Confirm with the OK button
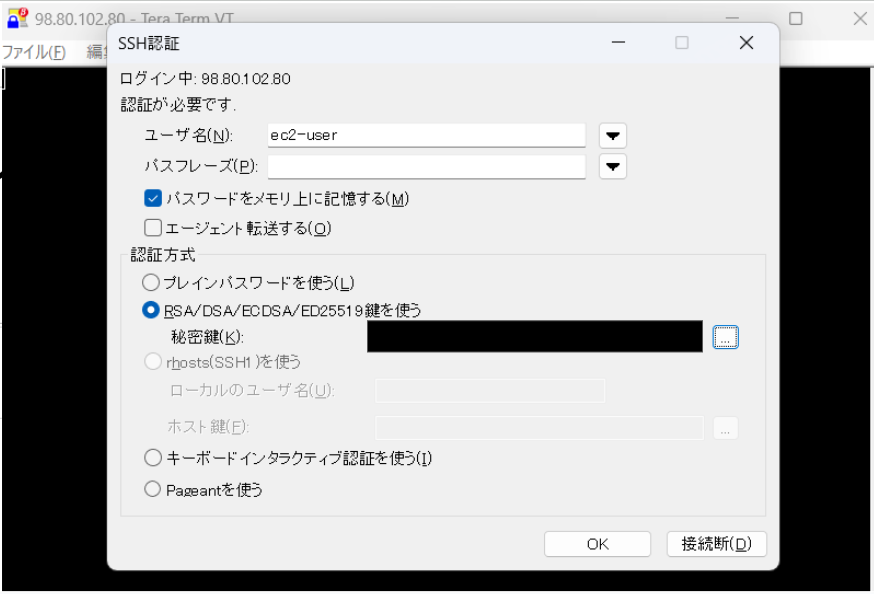Image resolution: width=874 pixels, height=594 pixels. click(x=597, y=543)
